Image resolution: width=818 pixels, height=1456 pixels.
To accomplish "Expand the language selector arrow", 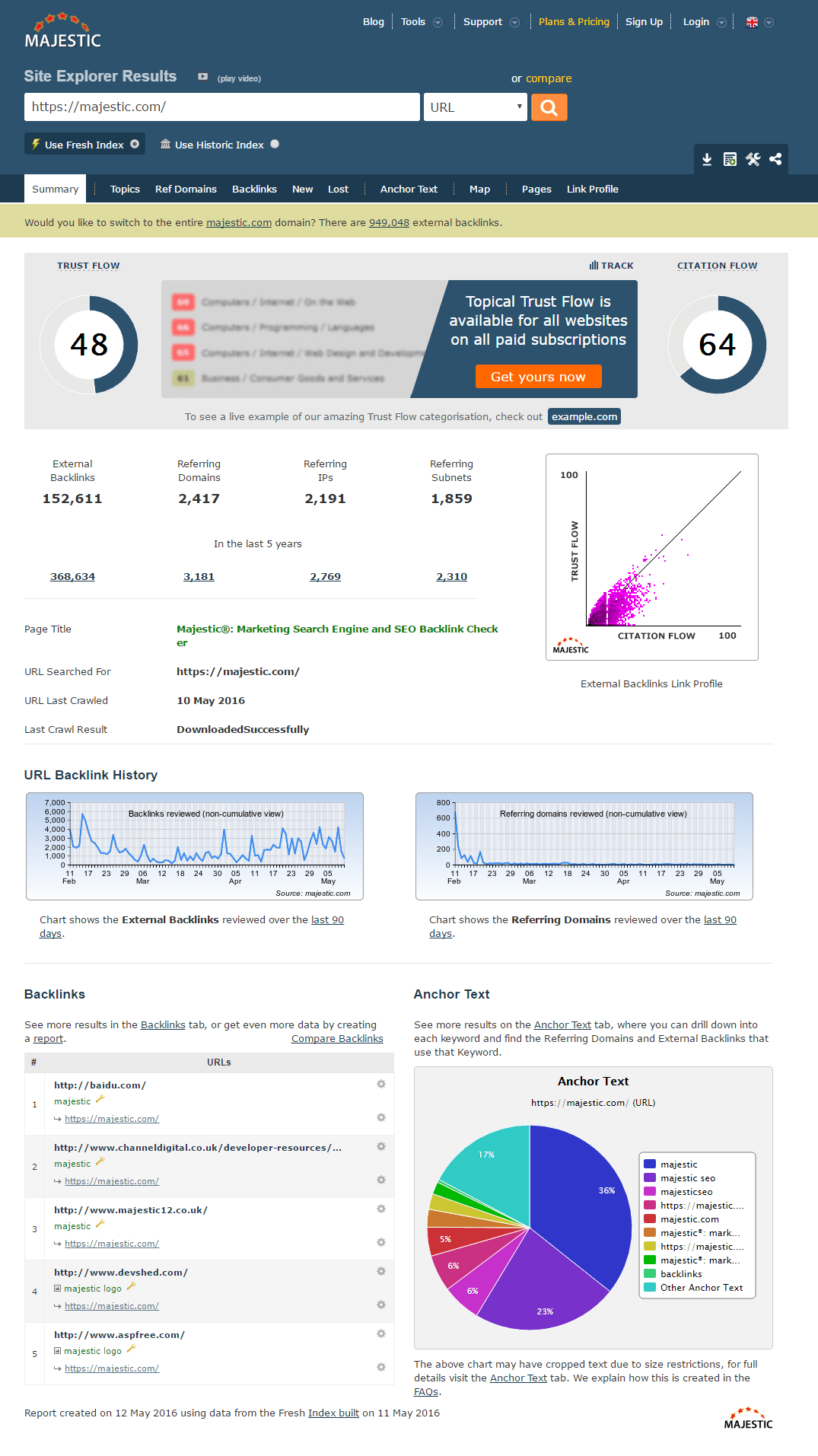I will coord(769,22).
